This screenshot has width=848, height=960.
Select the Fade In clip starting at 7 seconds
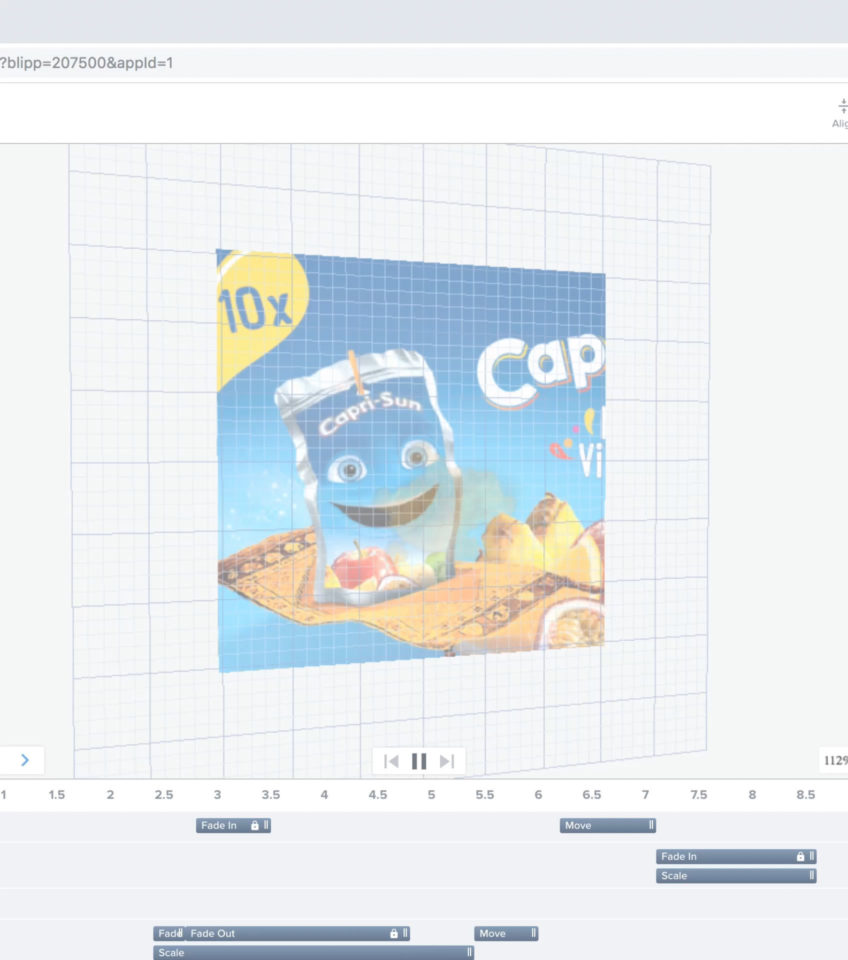(737, 857)
